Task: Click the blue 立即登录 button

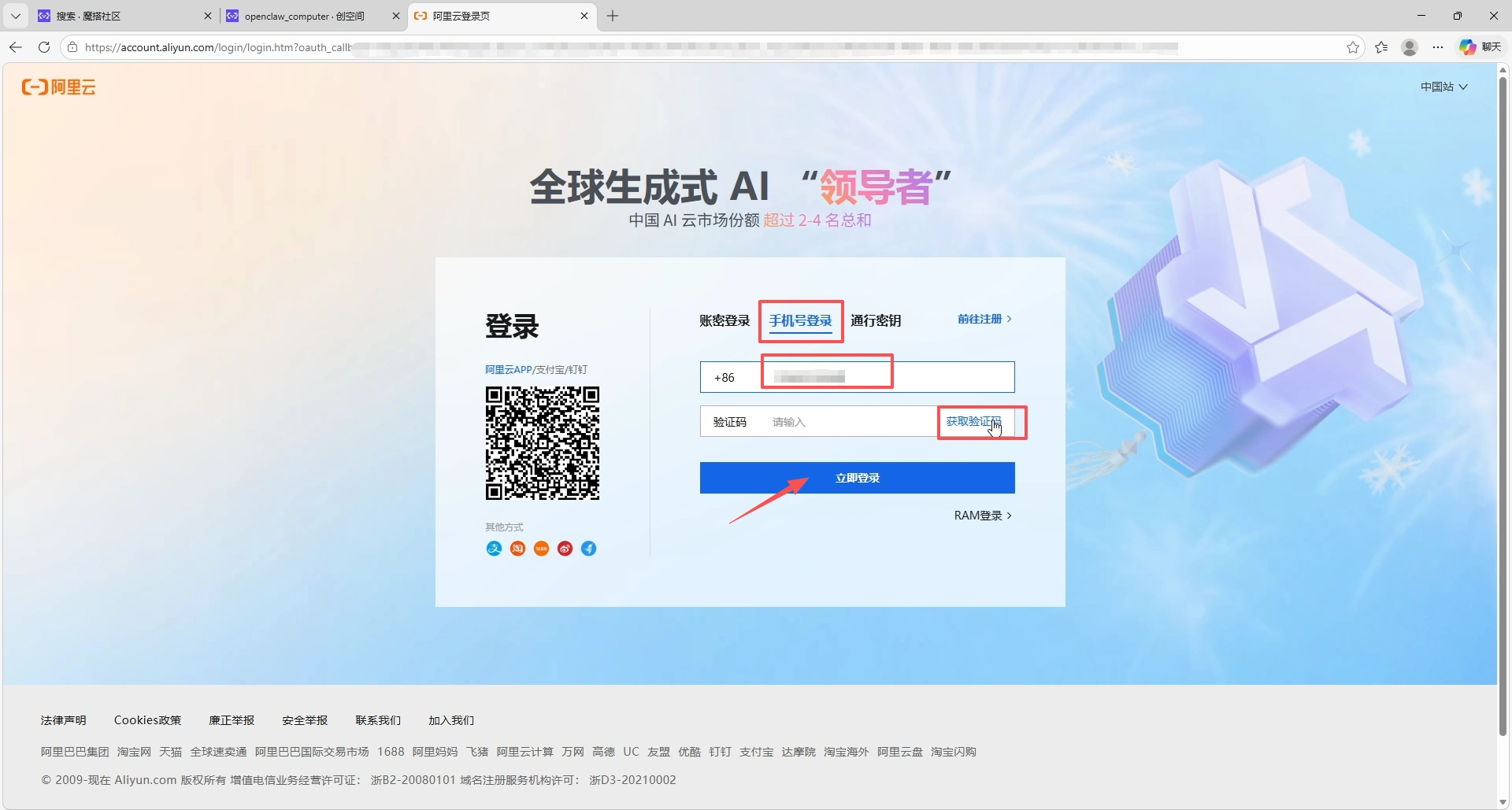Action: tap(858, 478)
